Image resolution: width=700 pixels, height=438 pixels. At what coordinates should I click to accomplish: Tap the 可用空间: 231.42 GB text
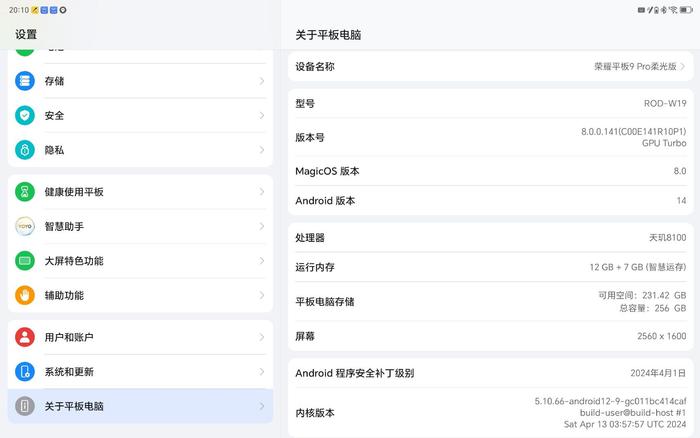coord(642,296)
